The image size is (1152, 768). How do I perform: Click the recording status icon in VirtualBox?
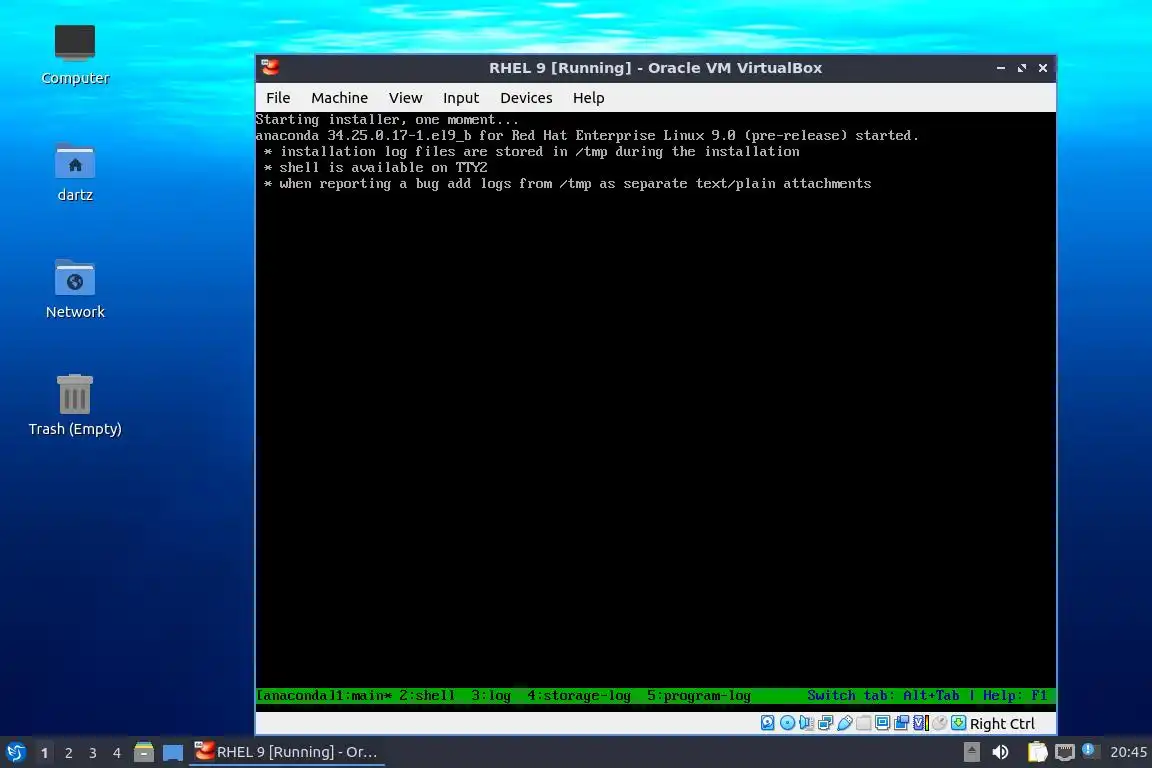click(x=901, y=723)
